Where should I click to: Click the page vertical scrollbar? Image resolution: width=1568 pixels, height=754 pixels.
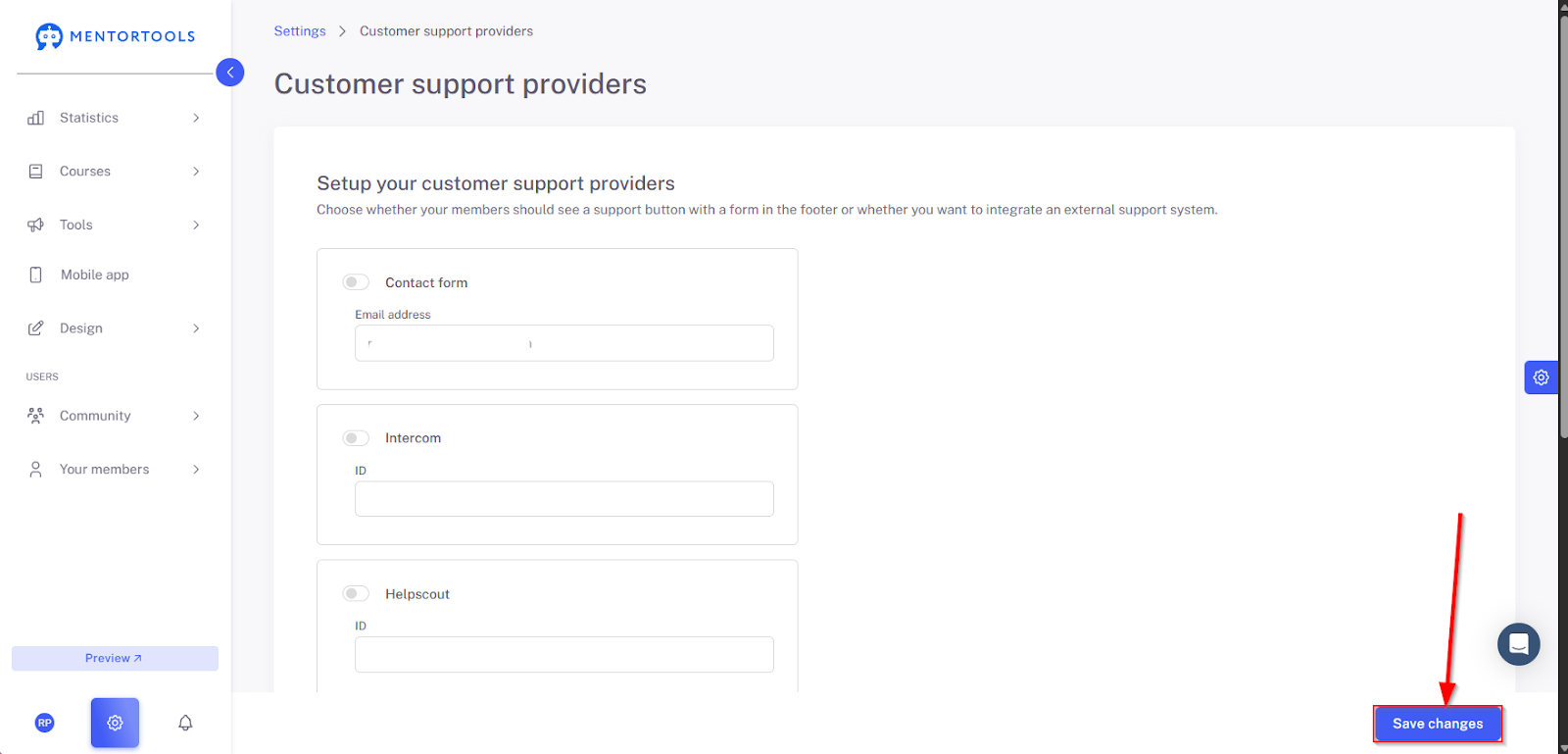(1563, 226)
